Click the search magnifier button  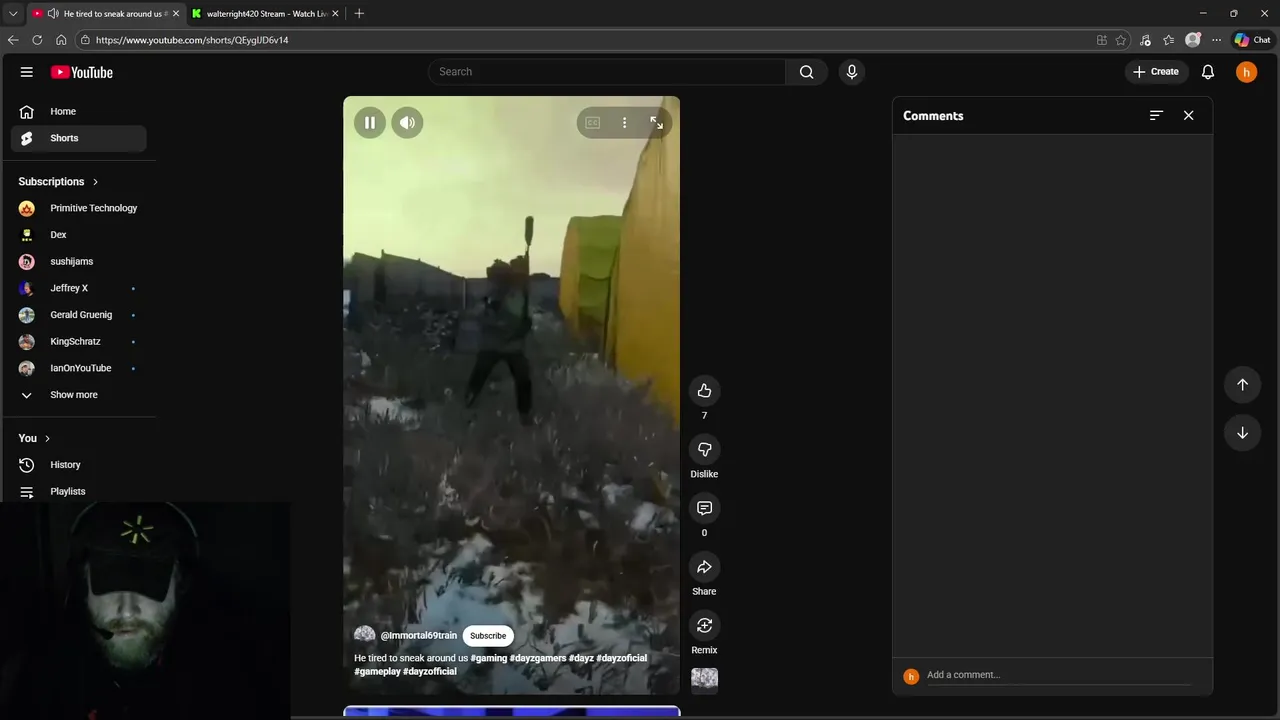click(x=806, y=72)
